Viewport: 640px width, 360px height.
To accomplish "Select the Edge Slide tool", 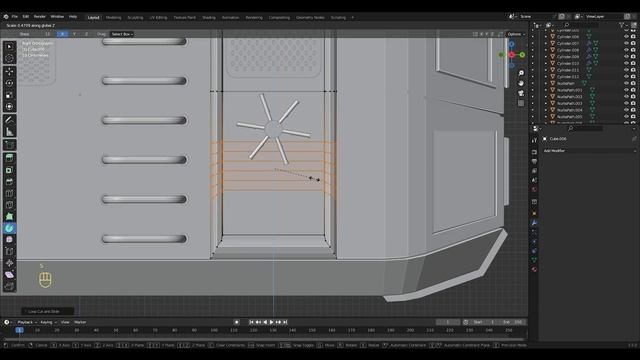I will [x=9, y=251].
